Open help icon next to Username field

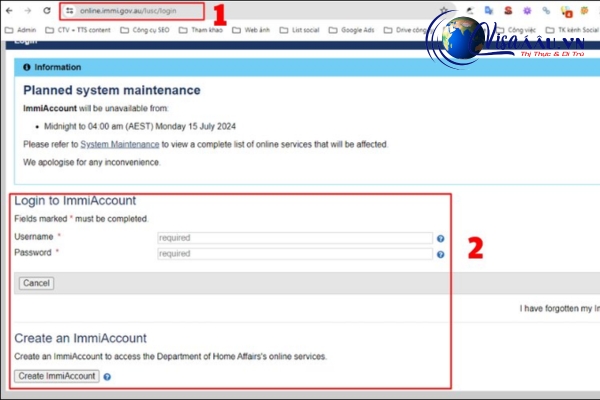click(440, 238)
